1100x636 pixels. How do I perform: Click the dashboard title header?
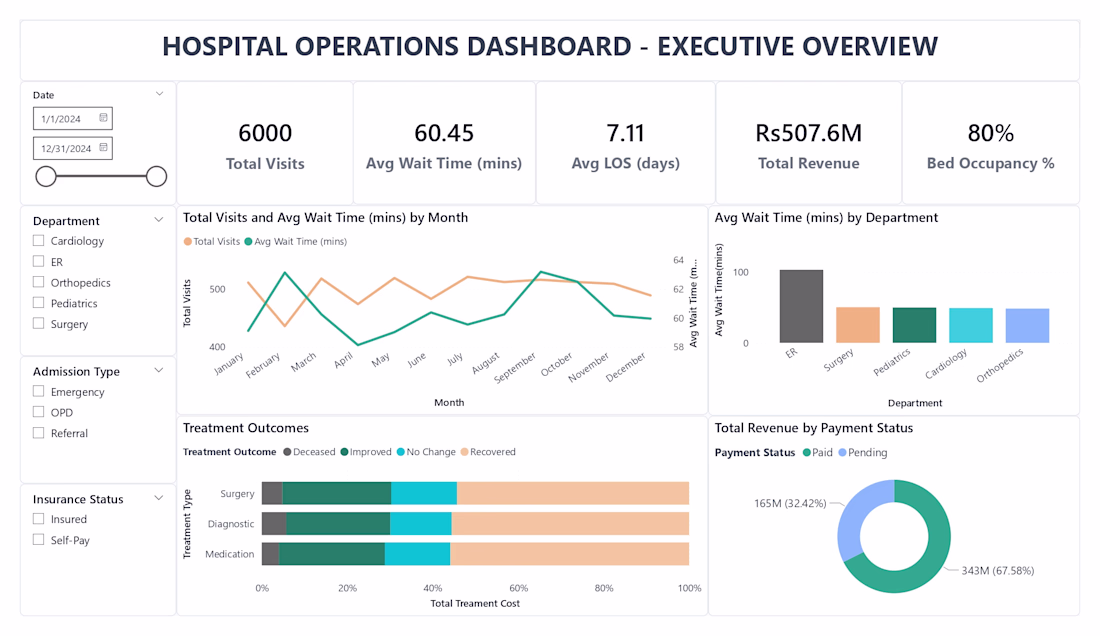pyautogui.click(x=550, y=46)
